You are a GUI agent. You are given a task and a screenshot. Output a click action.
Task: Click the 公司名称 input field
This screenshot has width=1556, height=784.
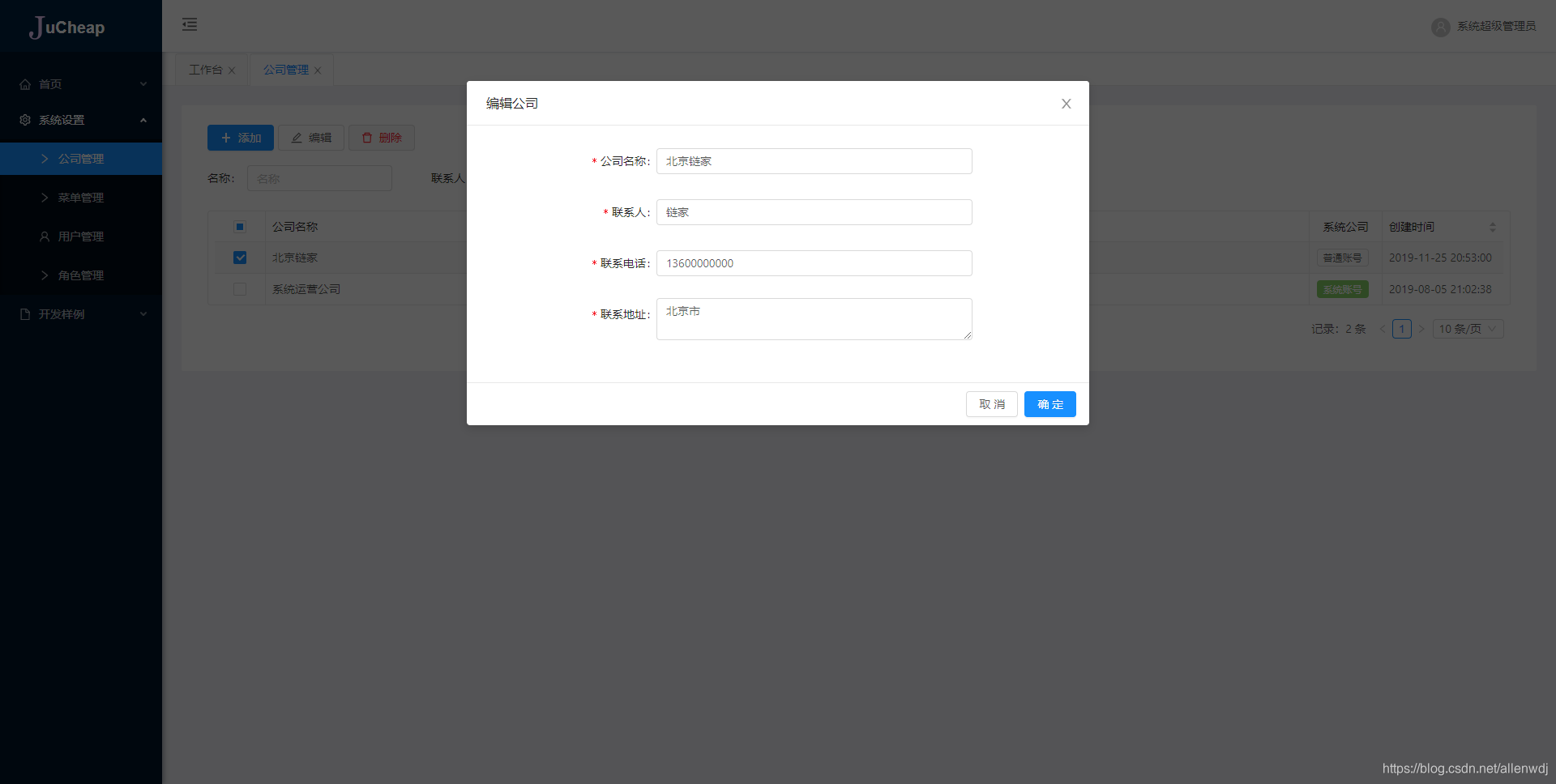(814, 161)
